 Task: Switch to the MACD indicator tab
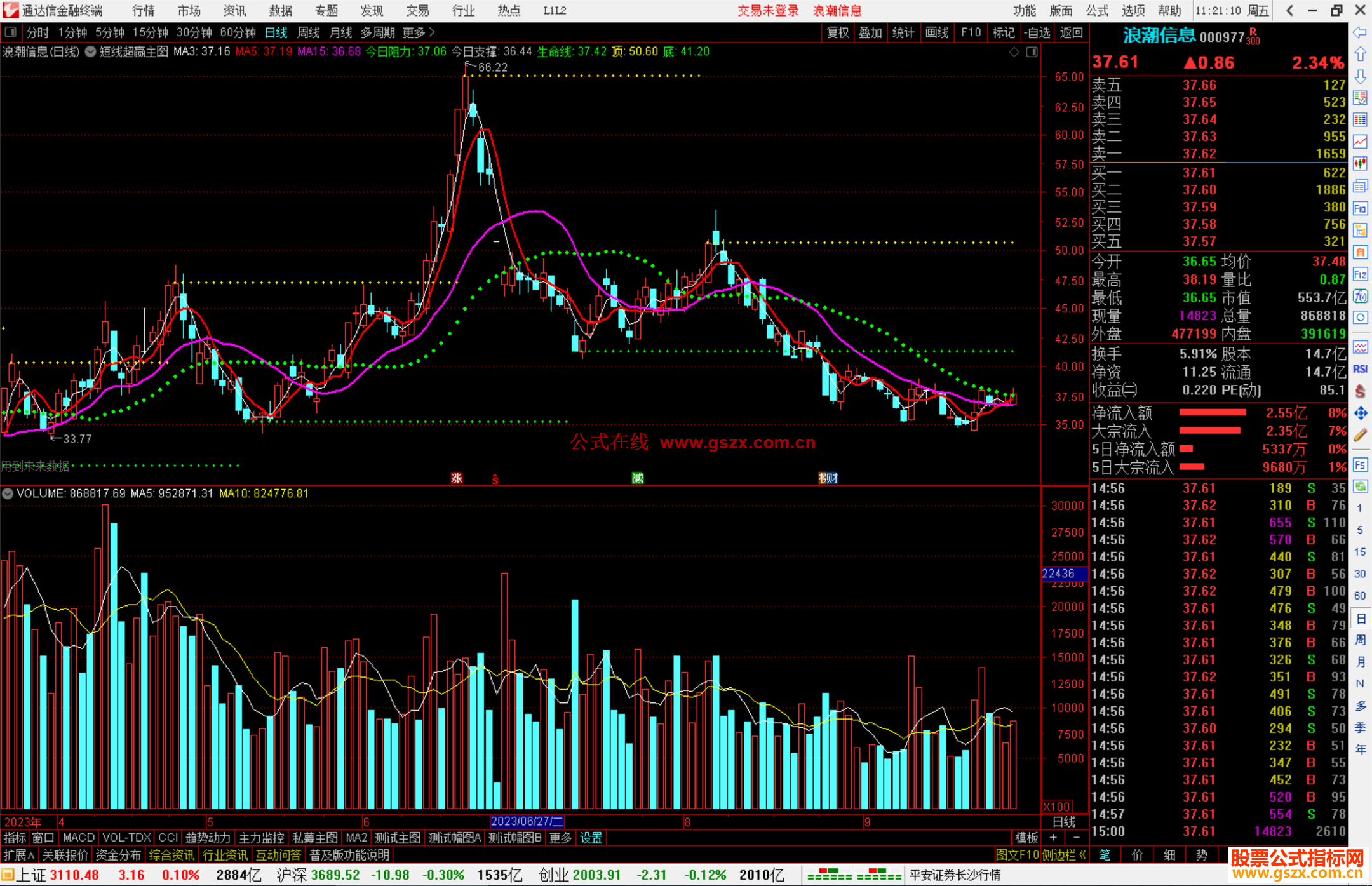tap(79, 838)
